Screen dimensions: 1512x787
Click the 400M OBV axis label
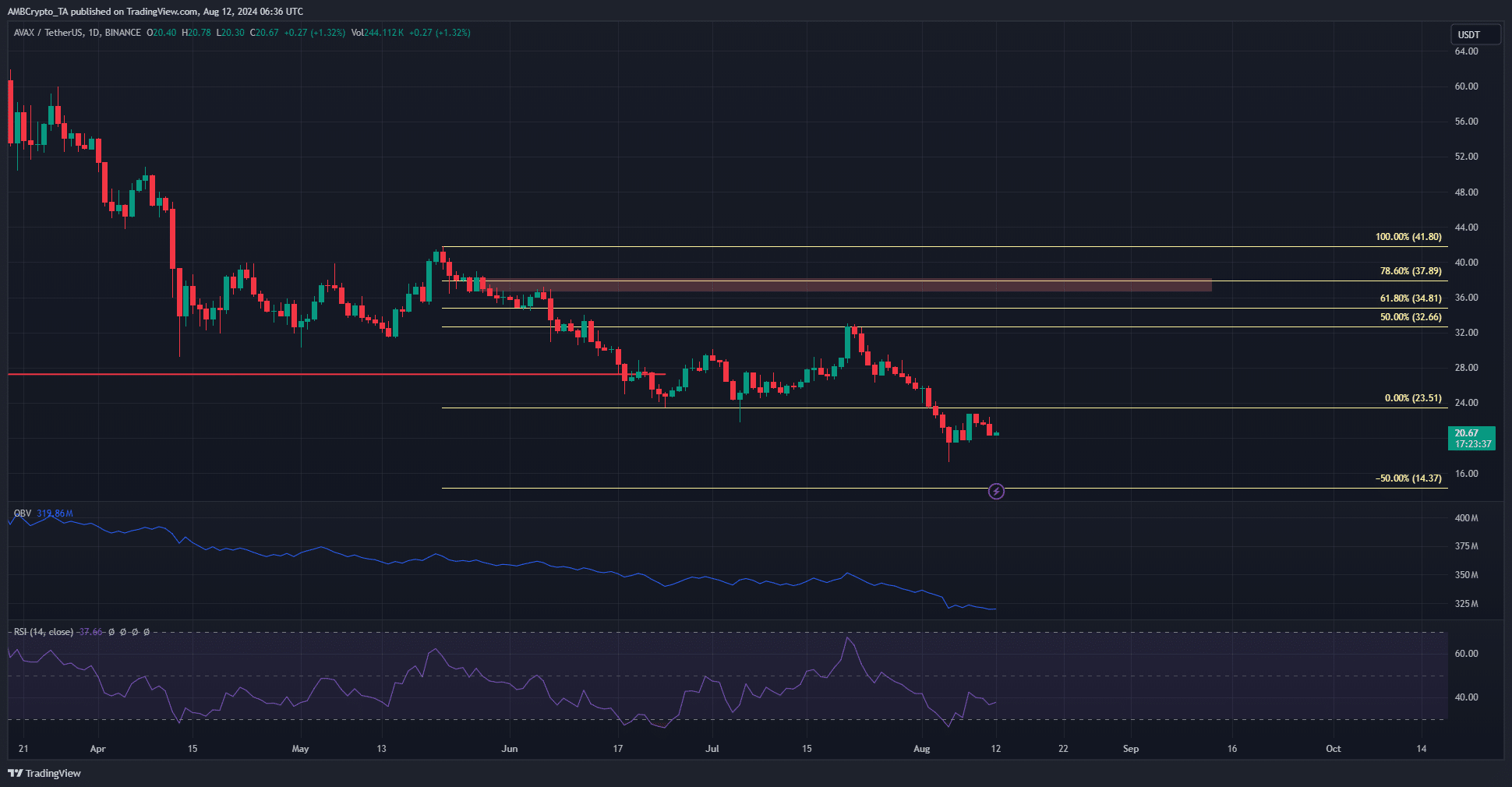click(1466, 518)
